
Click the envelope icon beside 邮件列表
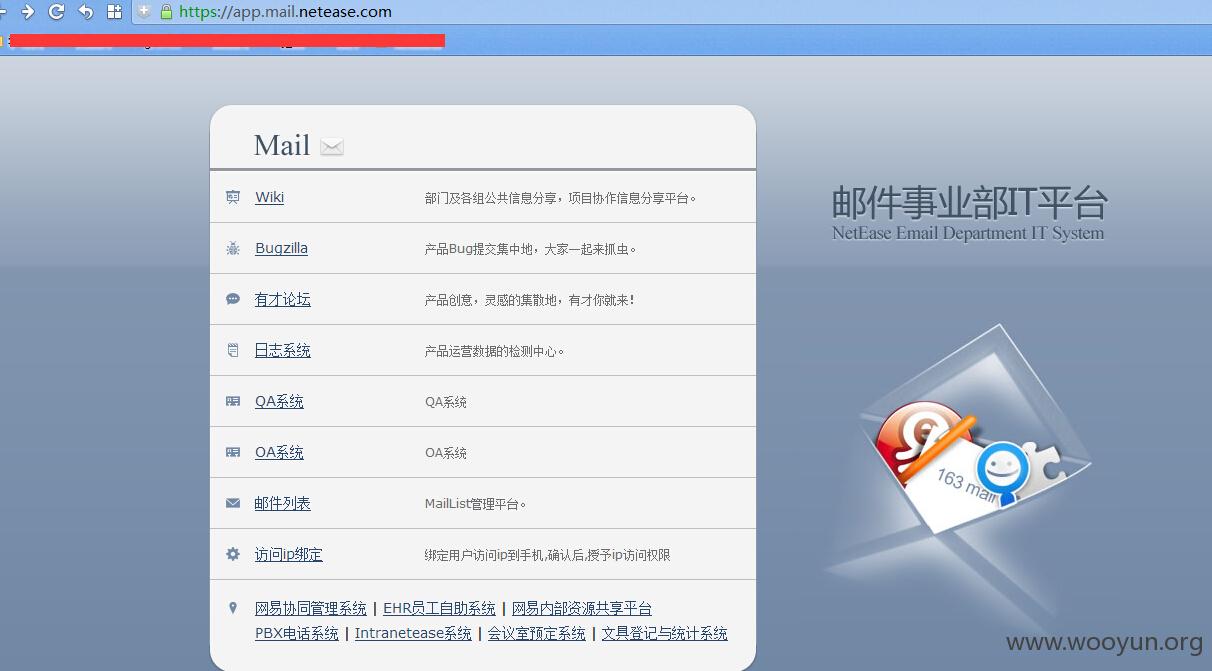point(233,503)
